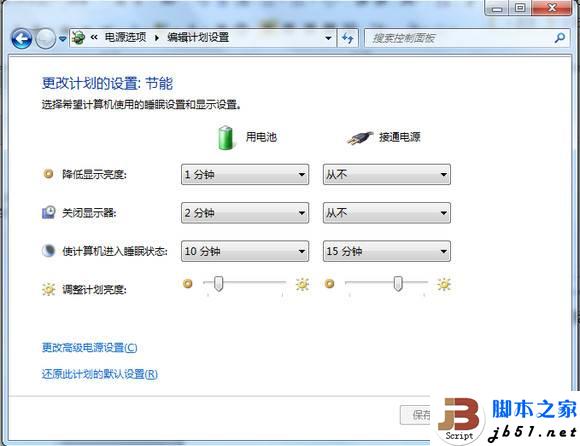
Task: Open the dim display dropdown showing 1 分钟
Action: (245, 175)
